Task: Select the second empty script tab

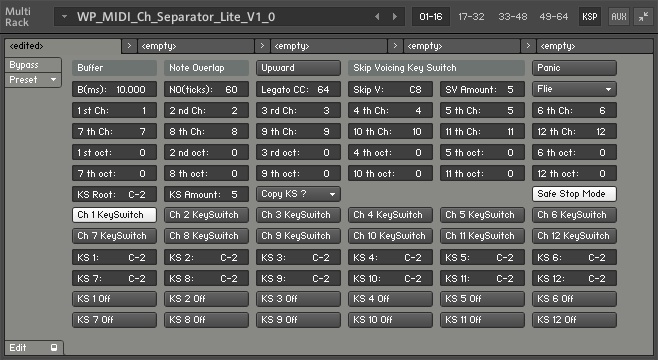Action: (x=196, y=46)
